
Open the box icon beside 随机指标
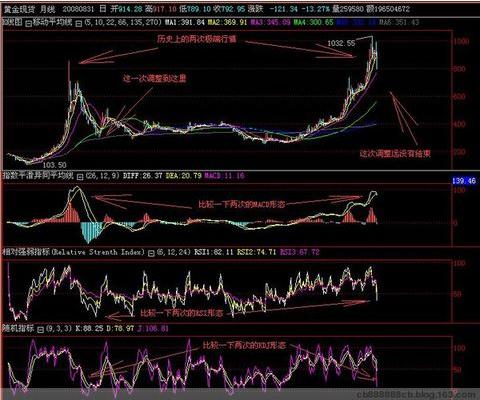[40, 330]
